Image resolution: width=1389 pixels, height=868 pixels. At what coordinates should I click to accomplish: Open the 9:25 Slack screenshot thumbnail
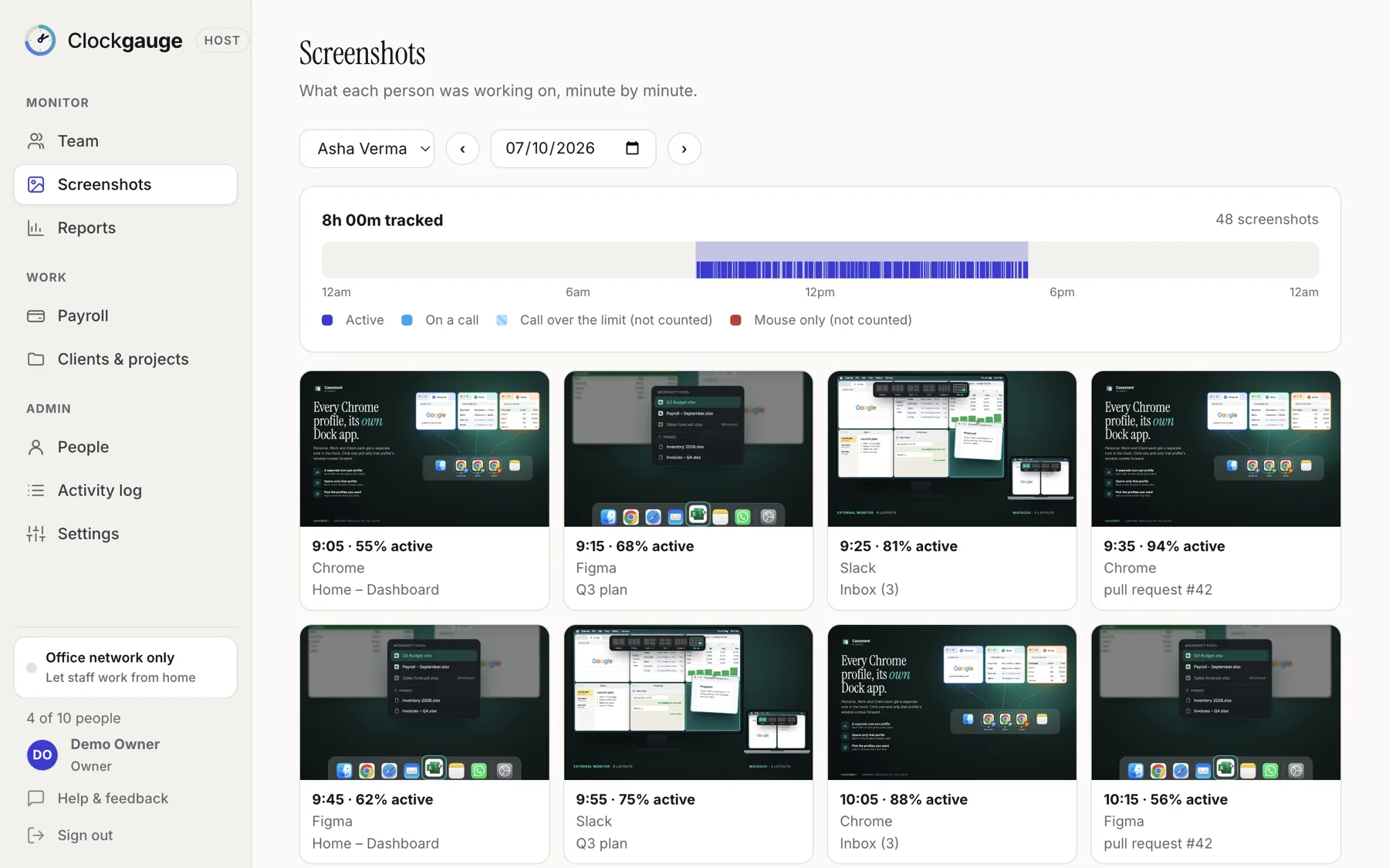click(951, 449)
